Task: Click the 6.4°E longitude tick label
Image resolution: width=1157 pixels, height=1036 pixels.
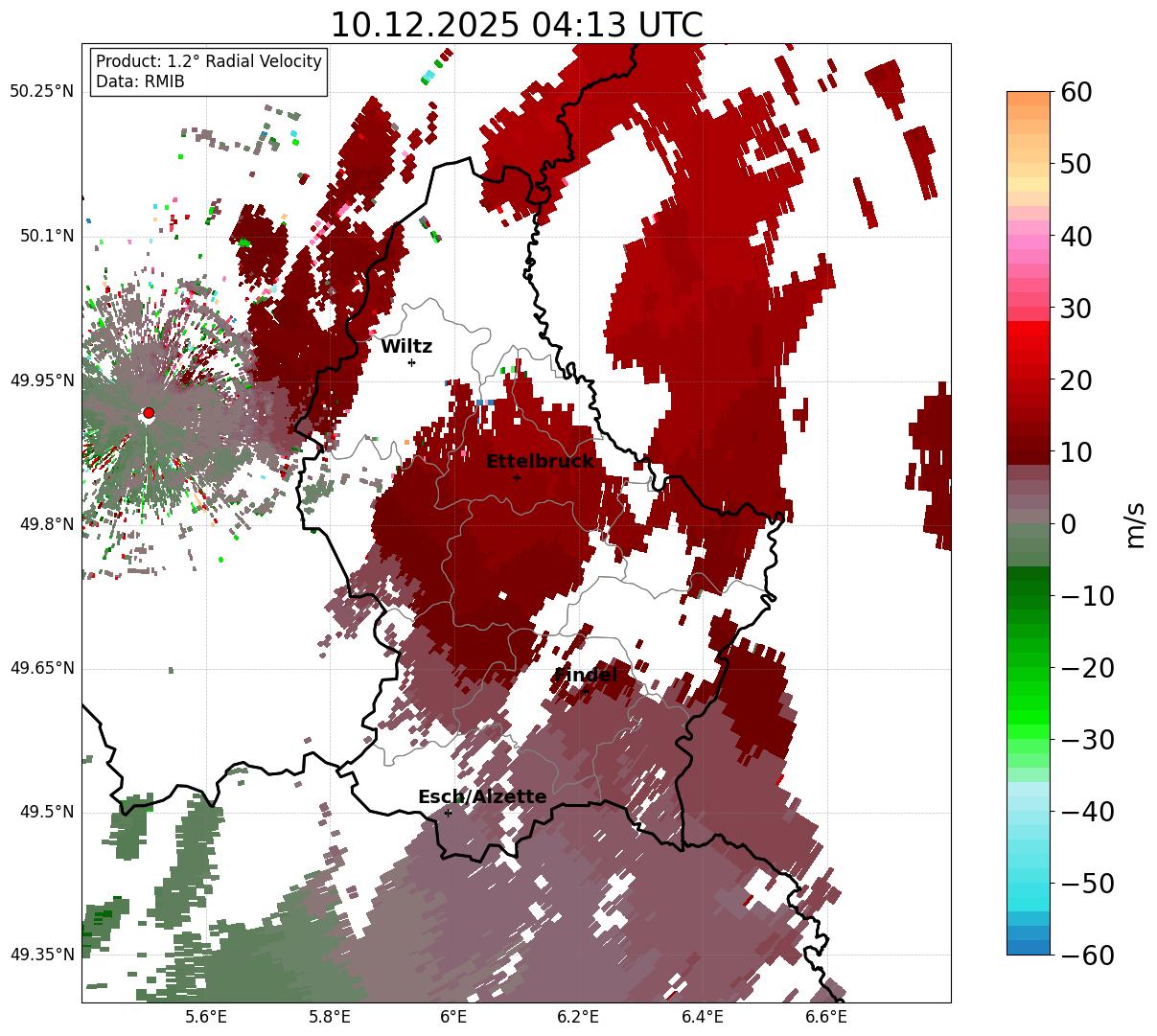Action: (x=703, y=1017)
